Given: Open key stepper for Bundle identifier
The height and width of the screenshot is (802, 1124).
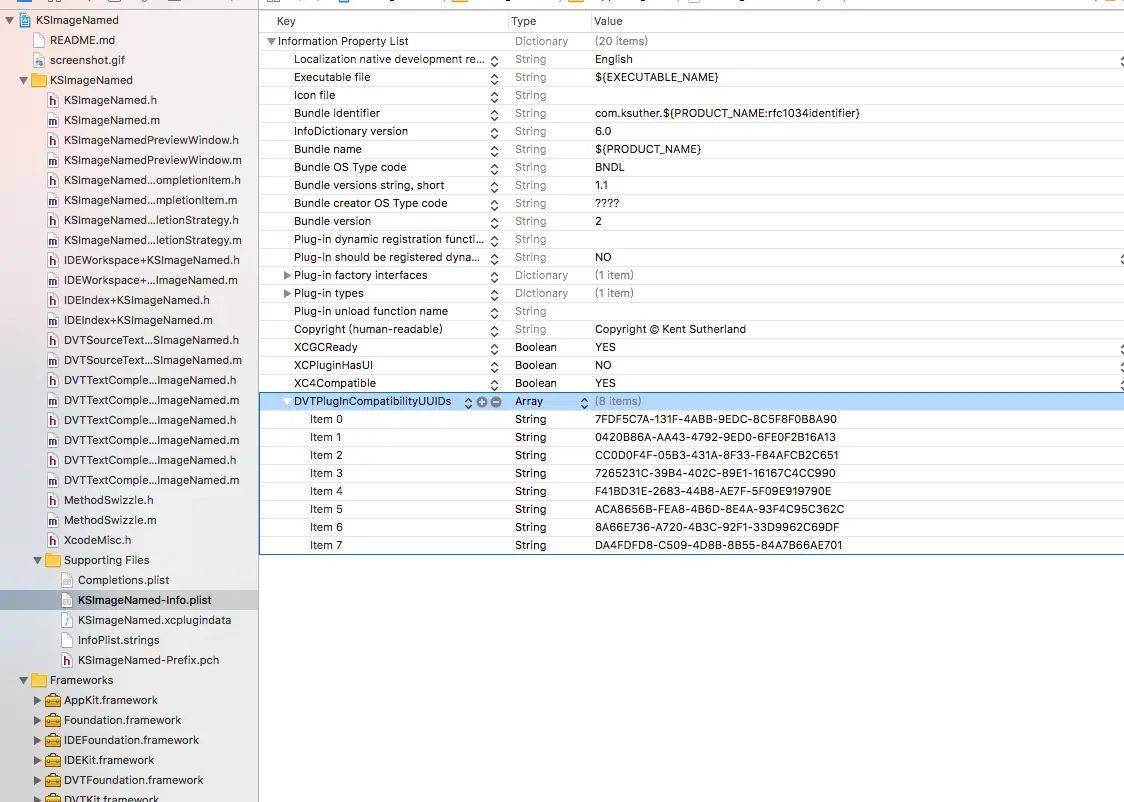Looking at the screenshot, I should point(494,114).
